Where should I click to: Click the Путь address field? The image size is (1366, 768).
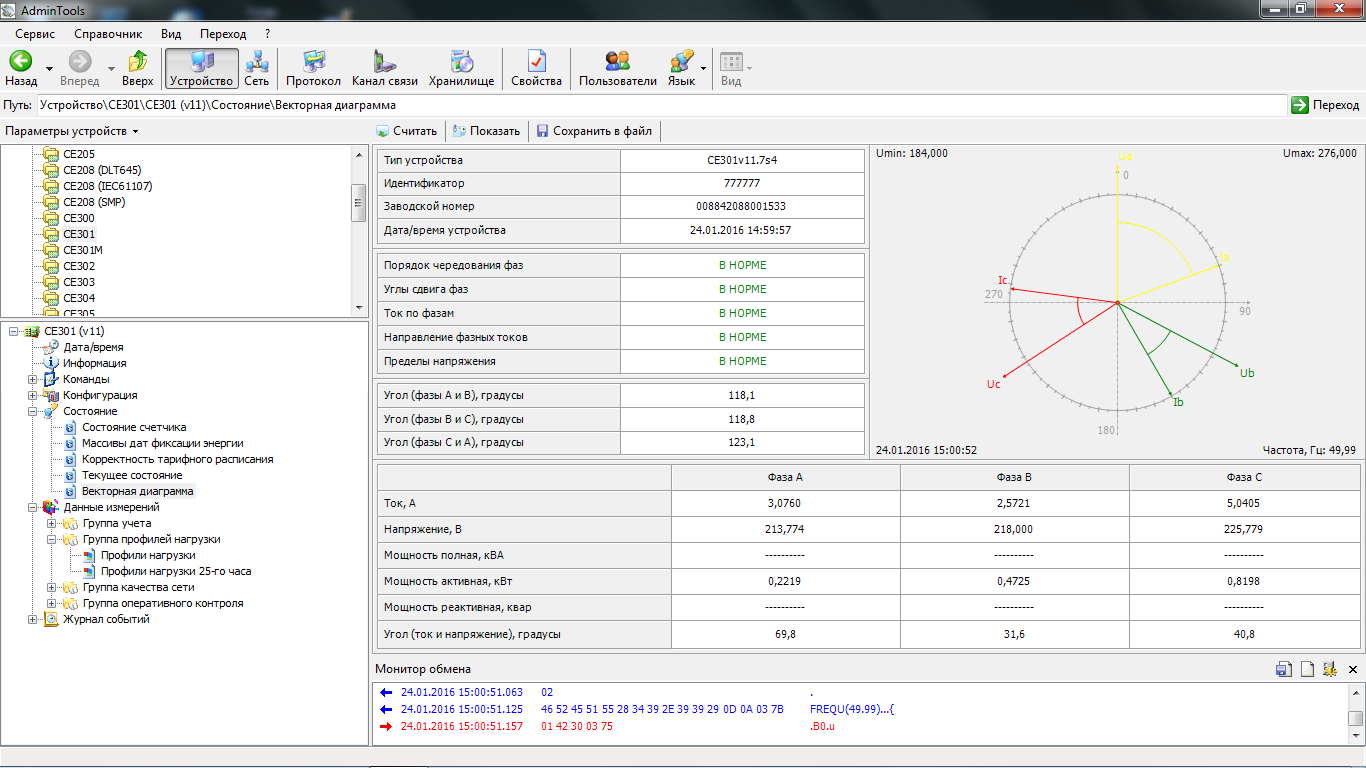click(x=661, y=105)
